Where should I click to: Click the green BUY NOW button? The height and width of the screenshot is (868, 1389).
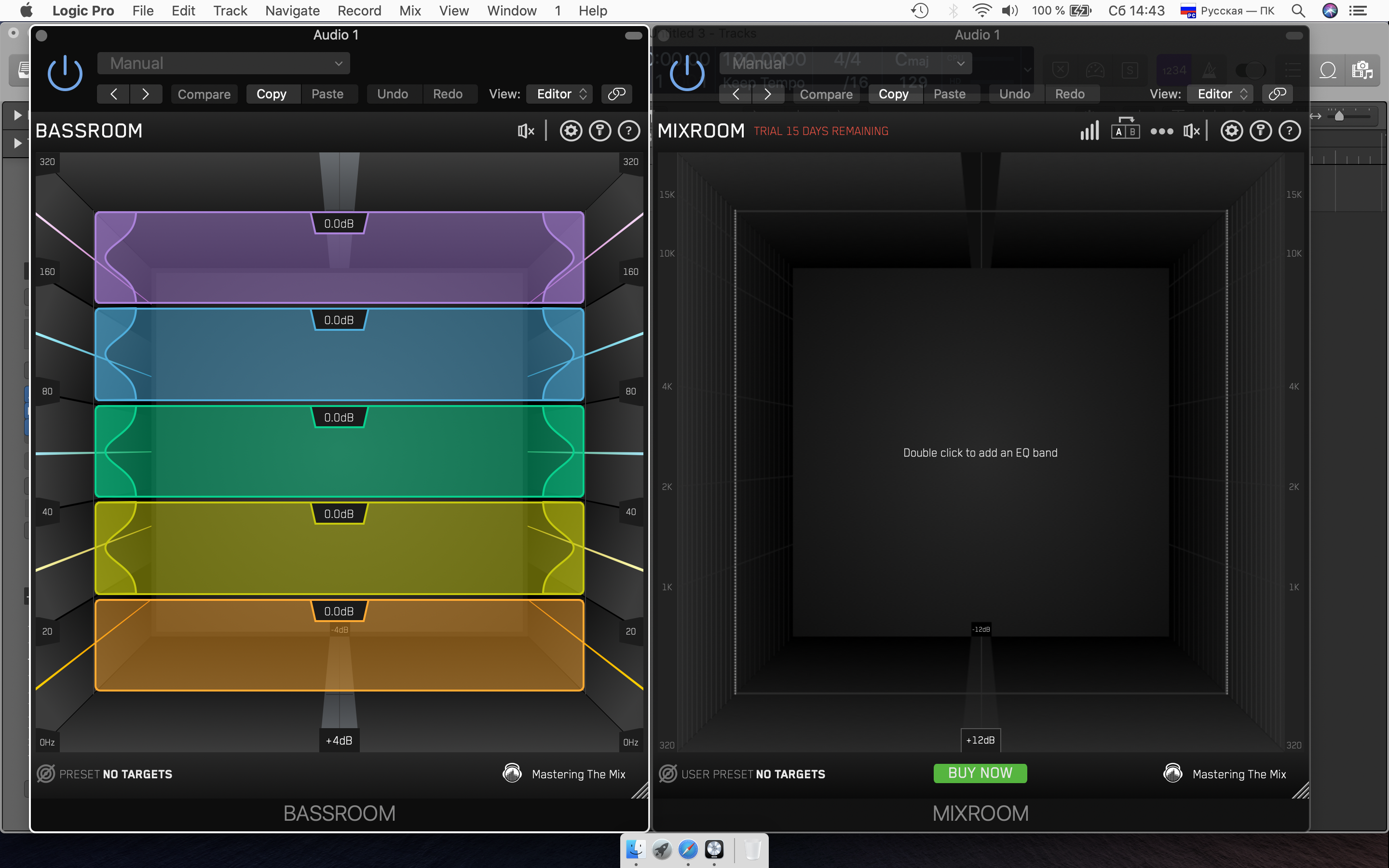(980, 773)
